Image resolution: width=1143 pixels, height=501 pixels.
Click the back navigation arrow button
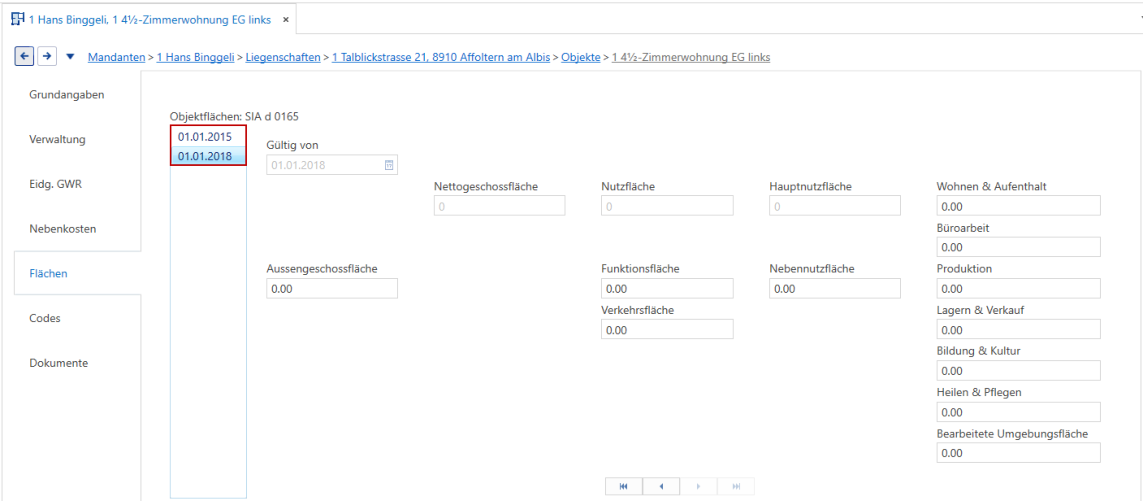24,56
